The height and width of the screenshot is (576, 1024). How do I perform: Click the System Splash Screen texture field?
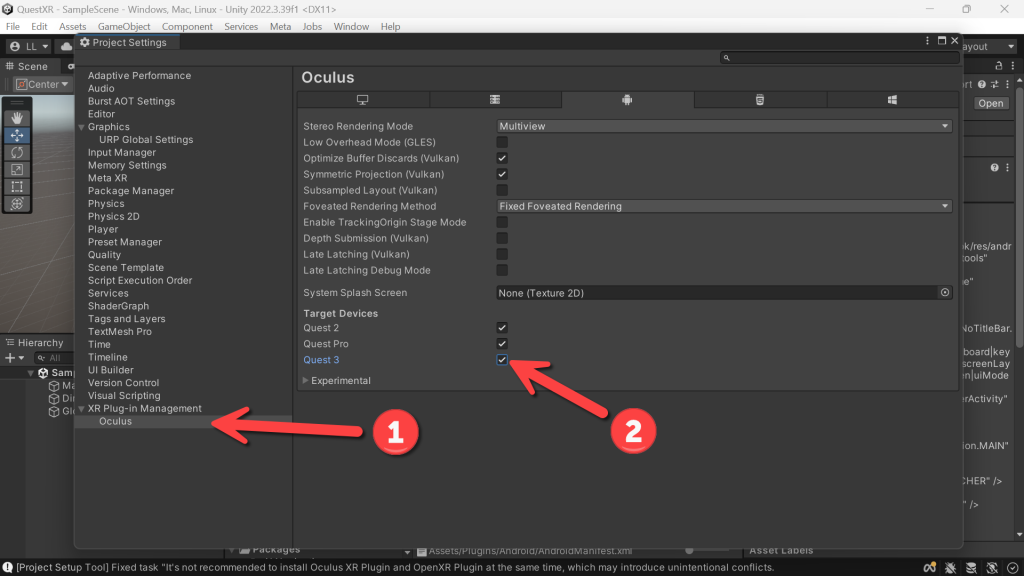717,293
